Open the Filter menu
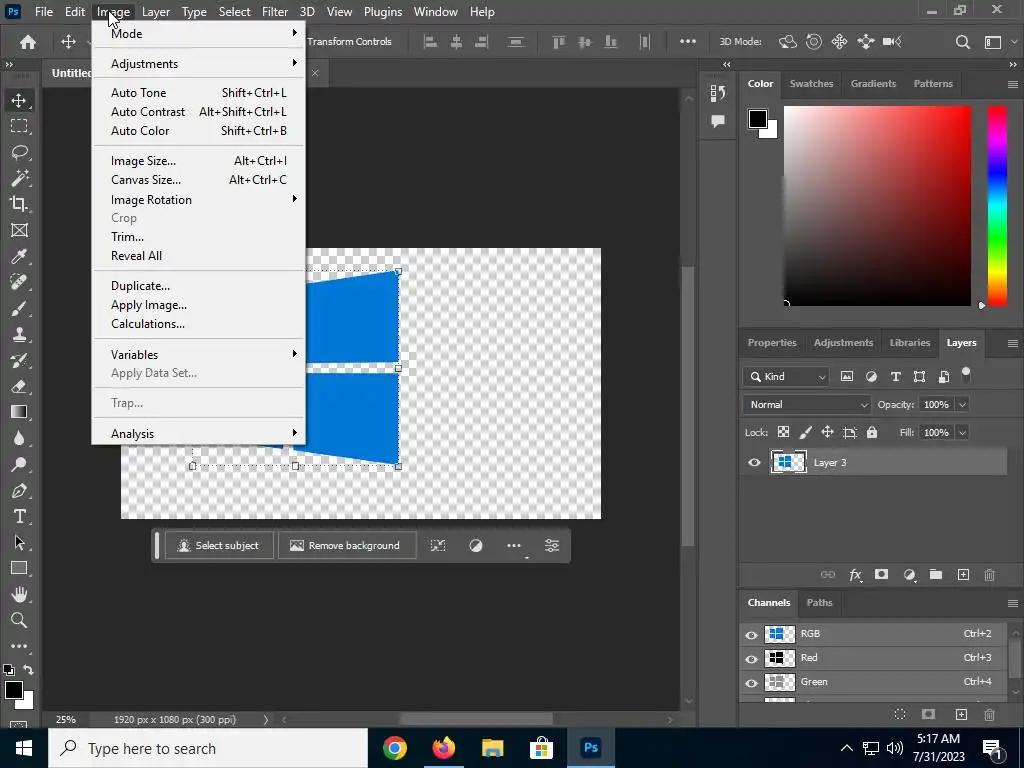 pyautogui.click(x=275, y=12)
